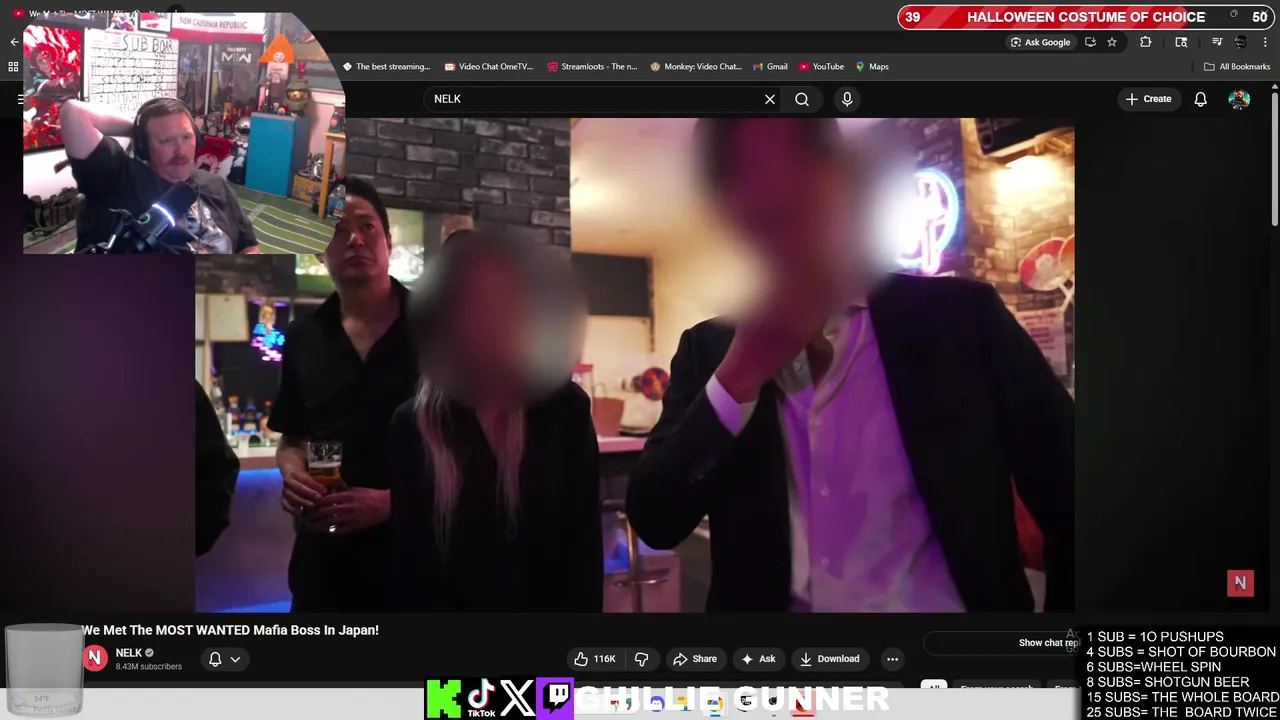
Task: Click the video title 'We Met The MOST WANTED Mafia Boss In Japan!'
Action: coord(230,630)
